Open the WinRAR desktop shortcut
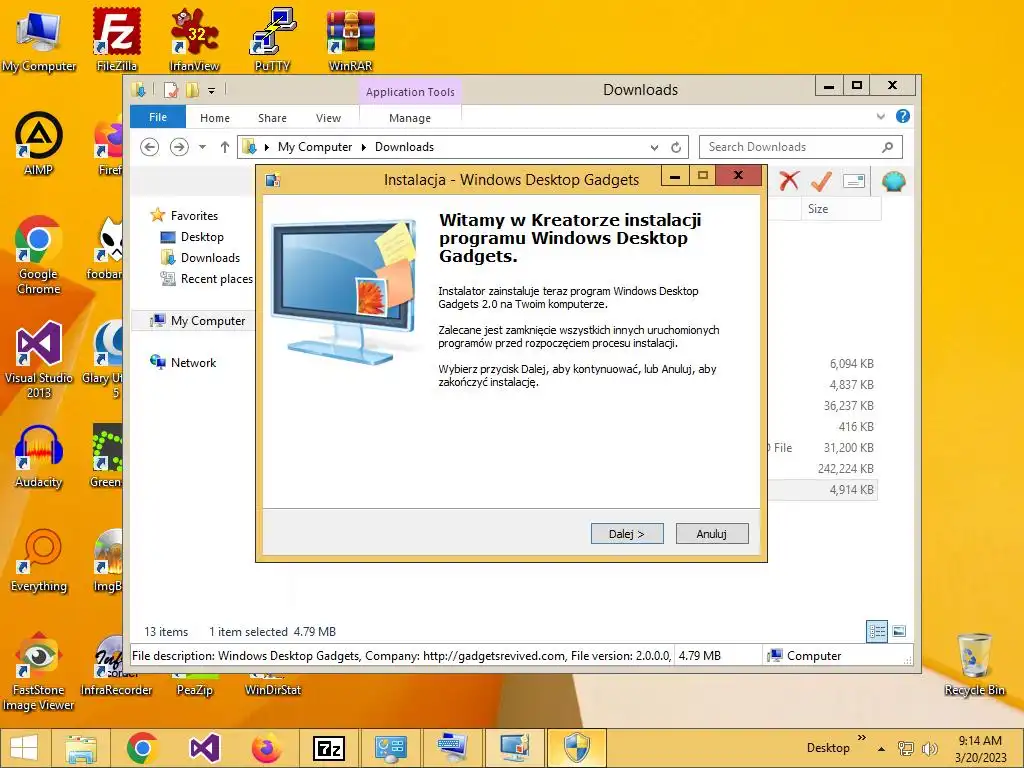This screenshot has width=1024, height=768. click(x=351, y=39)
